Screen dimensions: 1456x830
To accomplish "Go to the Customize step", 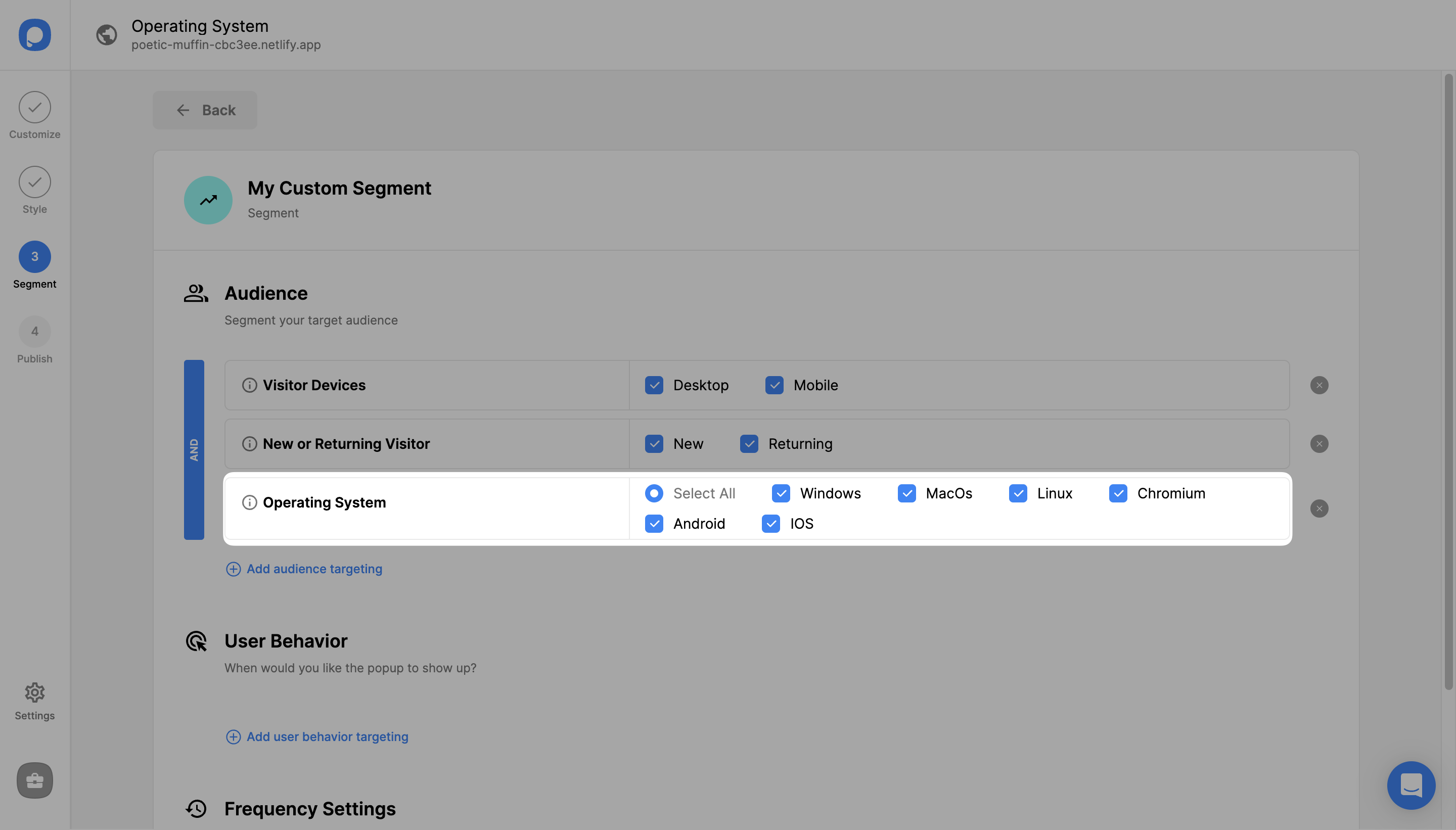I will (x=35, y=107).
